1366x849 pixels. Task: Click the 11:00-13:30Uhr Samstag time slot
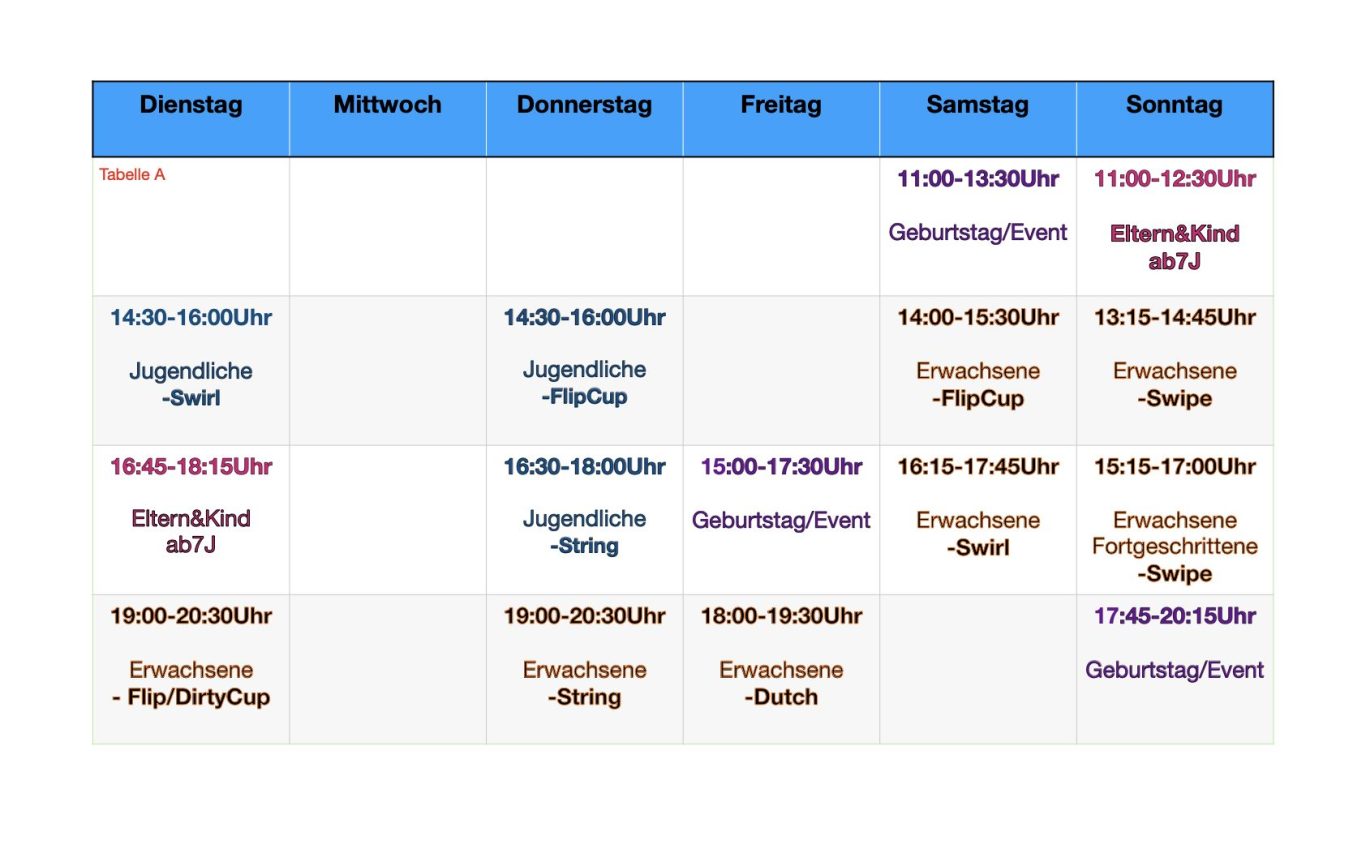[x=977, y=180]
